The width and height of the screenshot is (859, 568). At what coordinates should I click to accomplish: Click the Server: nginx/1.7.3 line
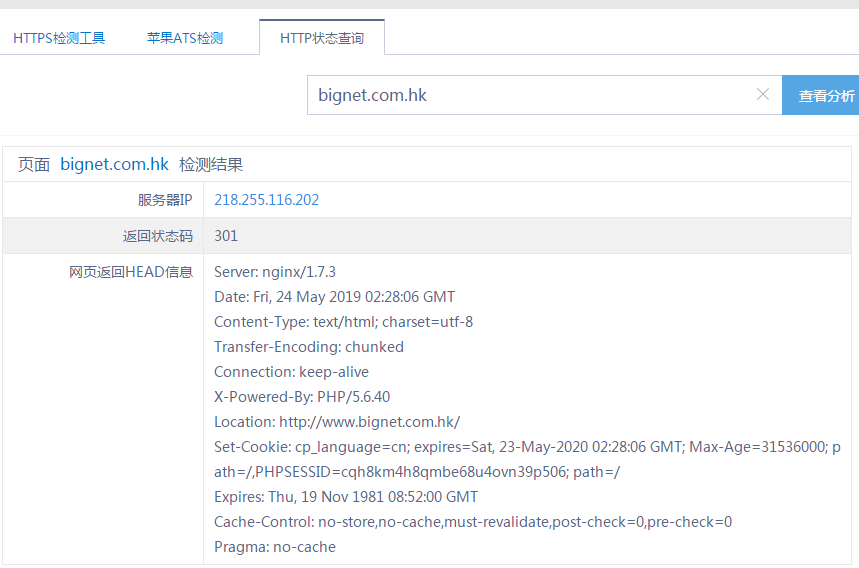[274, 272]
